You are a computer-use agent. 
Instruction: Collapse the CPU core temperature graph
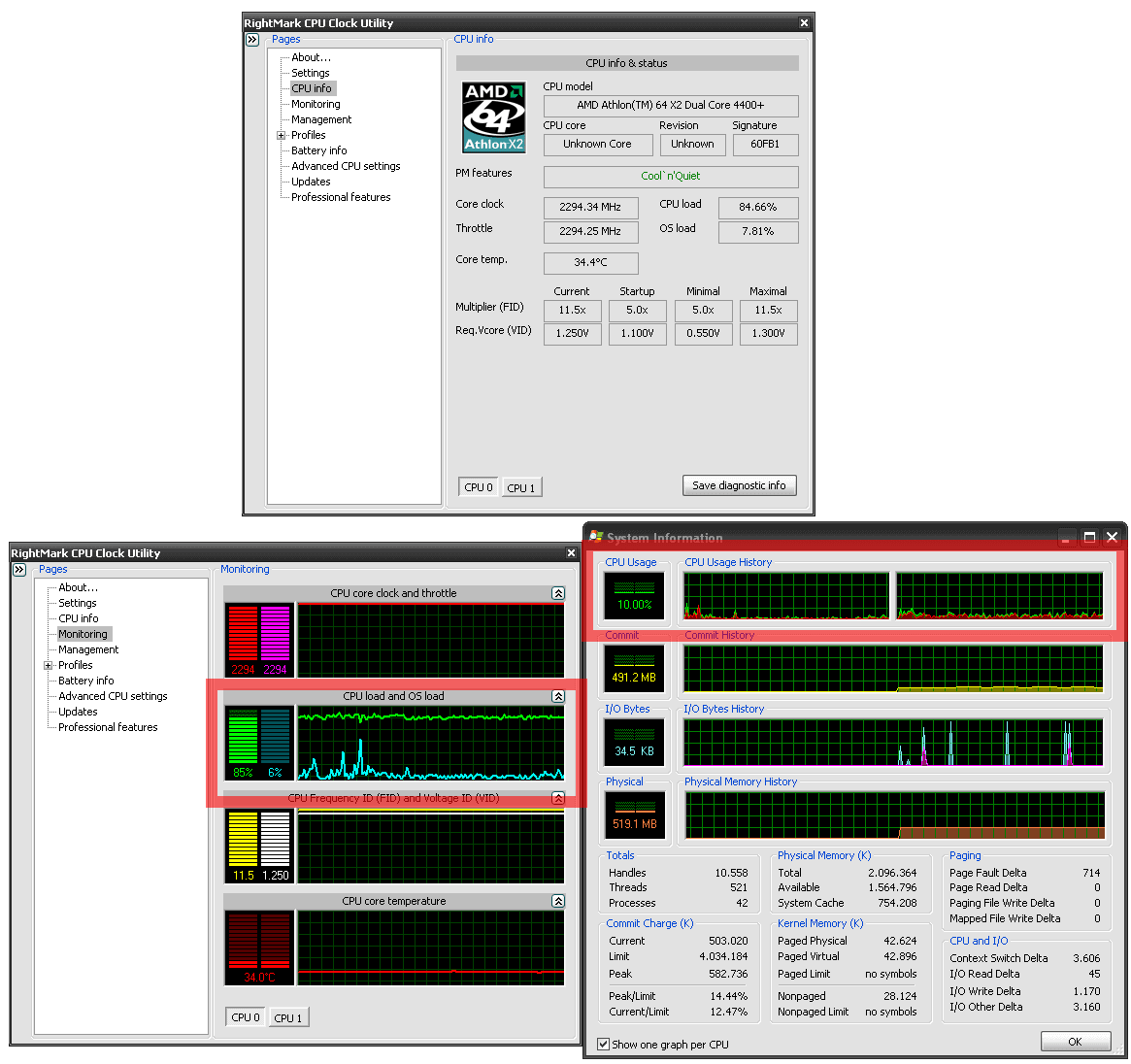coord(558,901)
